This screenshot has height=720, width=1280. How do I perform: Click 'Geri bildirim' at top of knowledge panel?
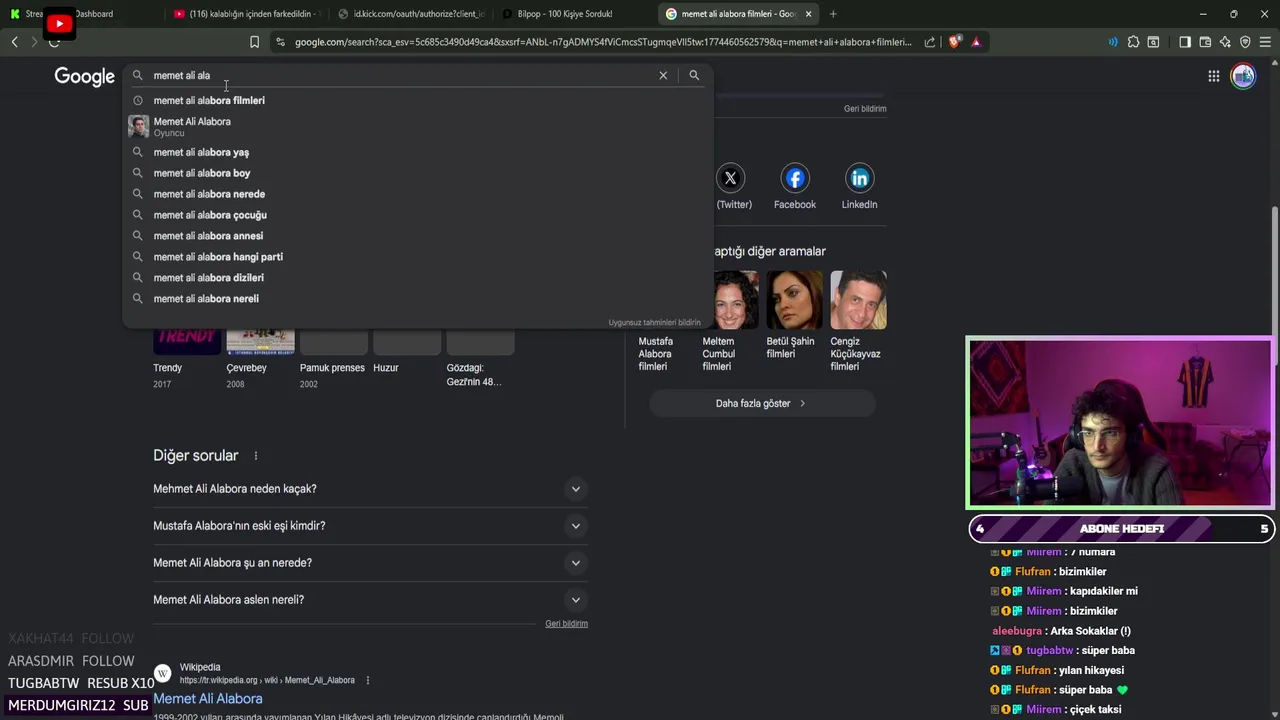tap(865, 109)
